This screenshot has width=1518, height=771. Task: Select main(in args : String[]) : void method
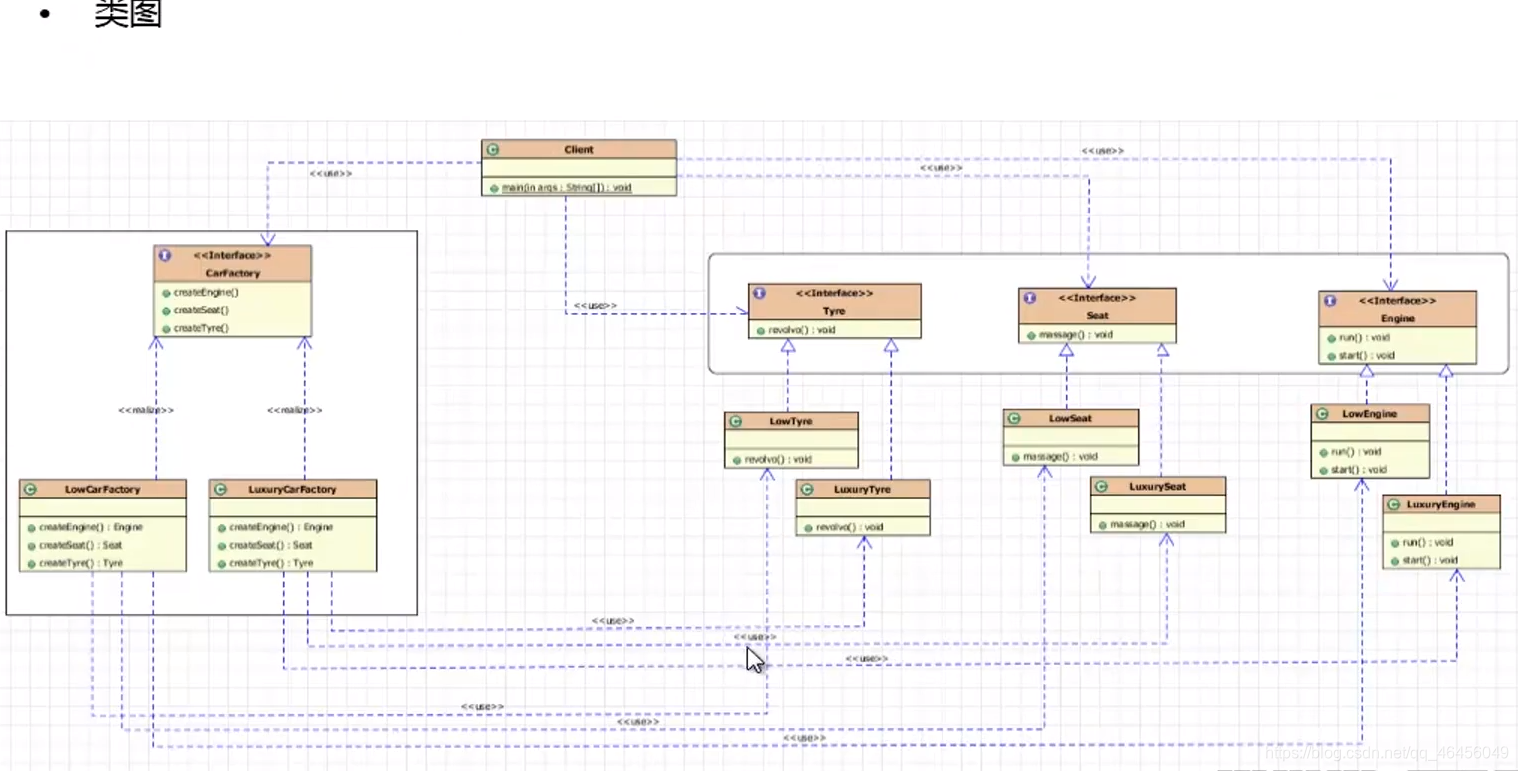click(566, 187)
